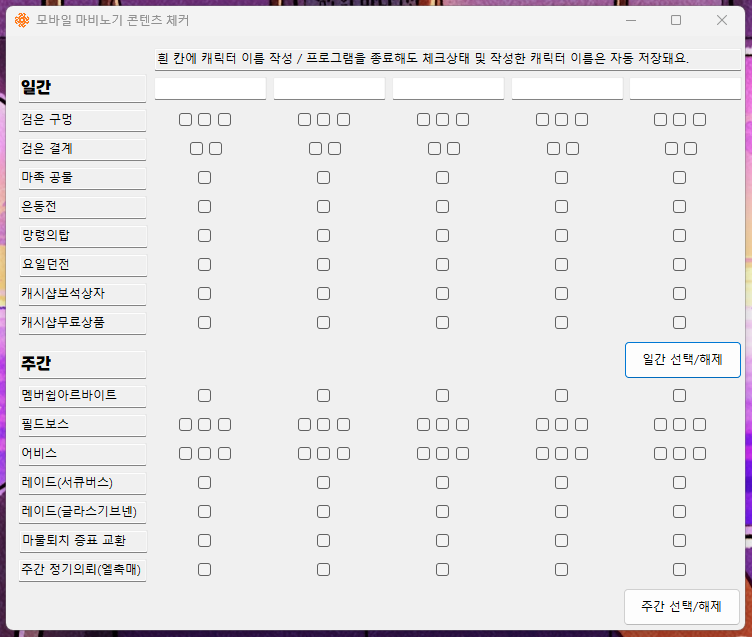Enable 망령의탑 for first character
This screenshot has width=752, height=637.
point(204,236)
